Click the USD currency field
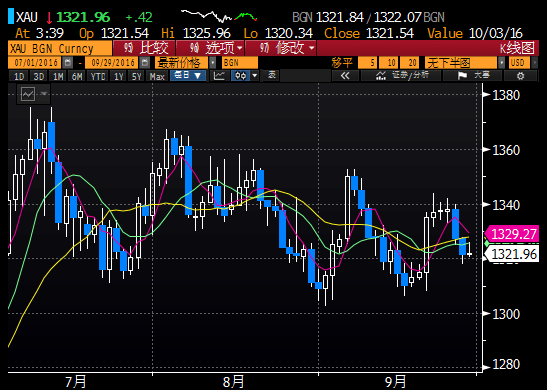Viewport: 547px width, 390px height. click(x=519, y=63)
